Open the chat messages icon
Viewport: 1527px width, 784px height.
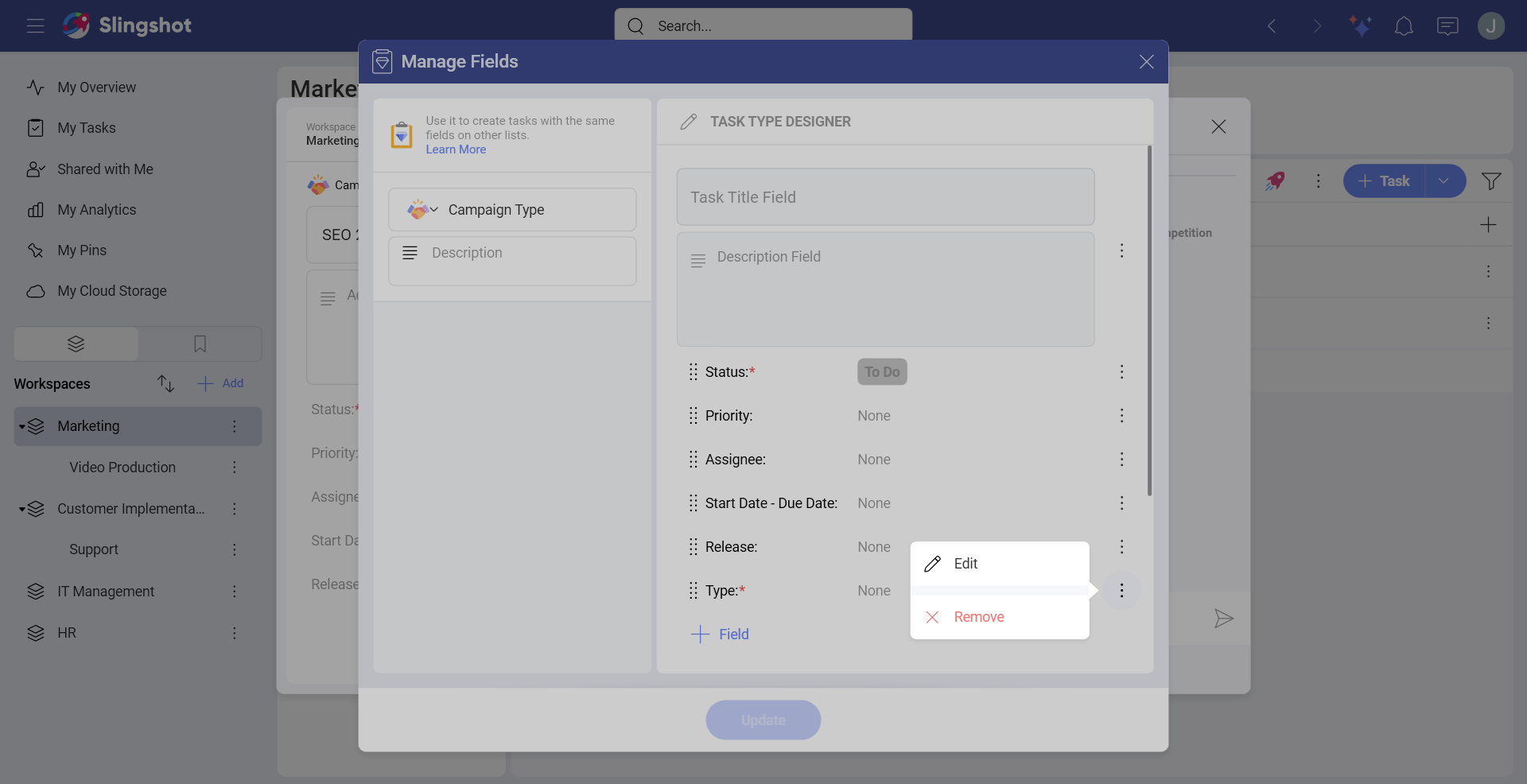tap(1447, 26)
